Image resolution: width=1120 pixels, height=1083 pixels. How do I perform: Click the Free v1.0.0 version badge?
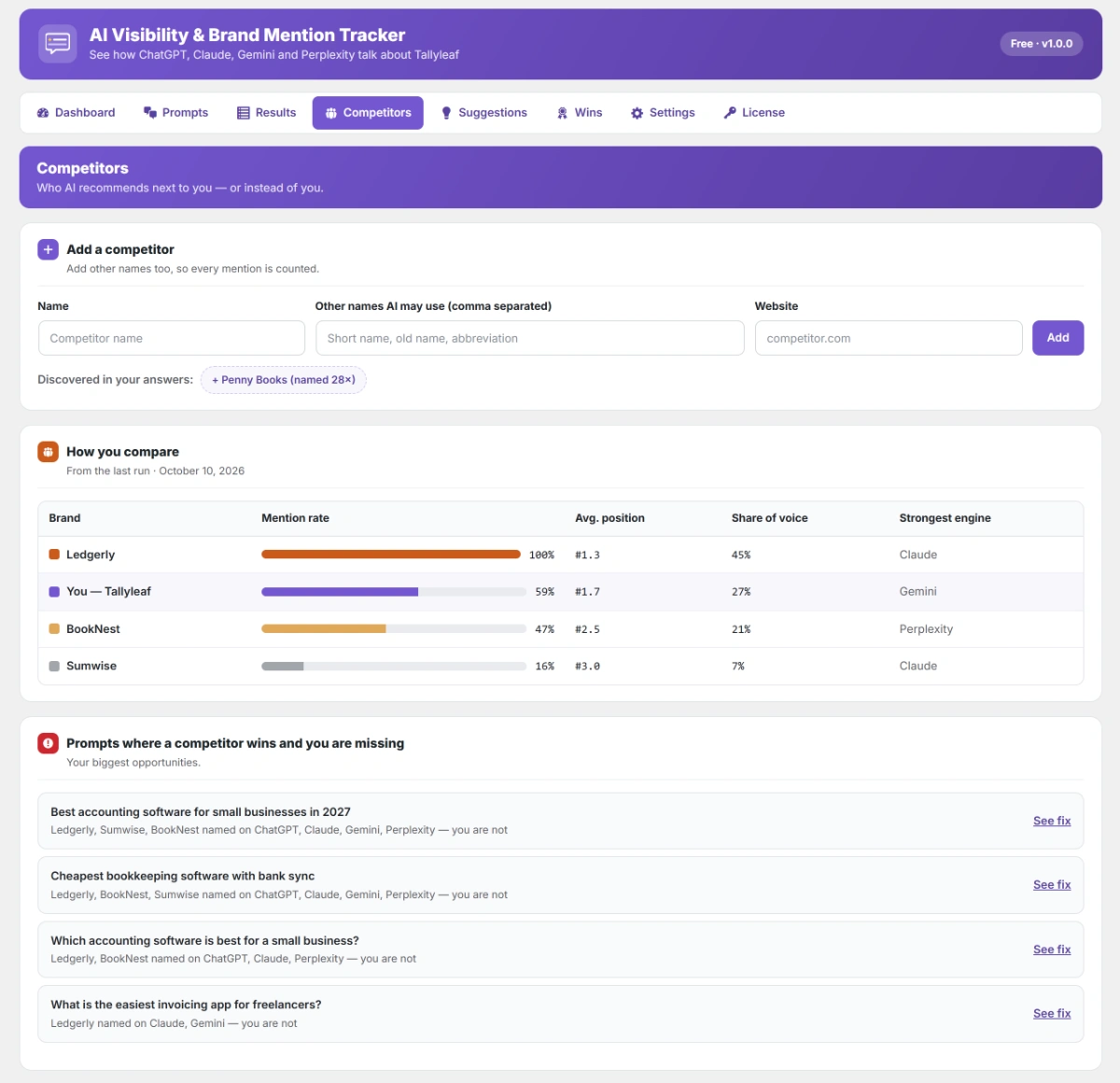click(1042, 44)
